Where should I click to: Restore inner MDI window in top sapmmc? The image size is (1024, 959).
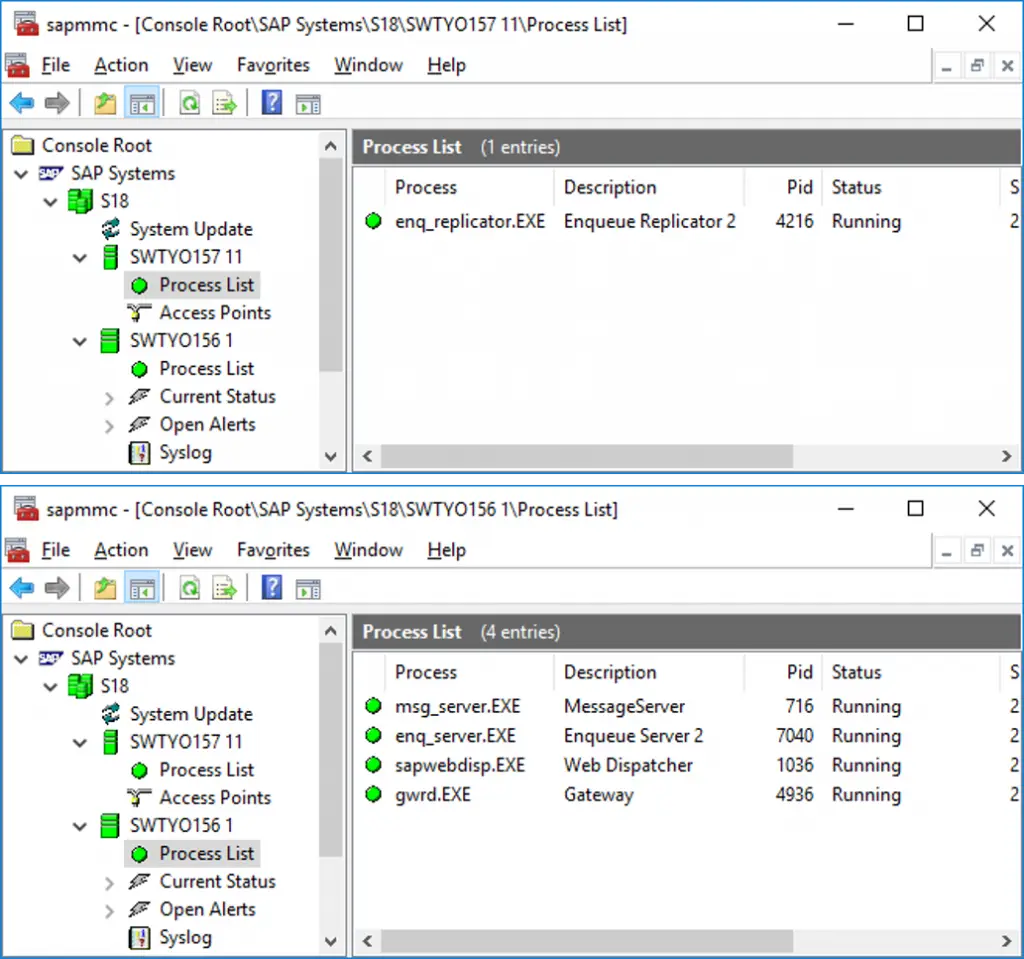click(977, 65)
